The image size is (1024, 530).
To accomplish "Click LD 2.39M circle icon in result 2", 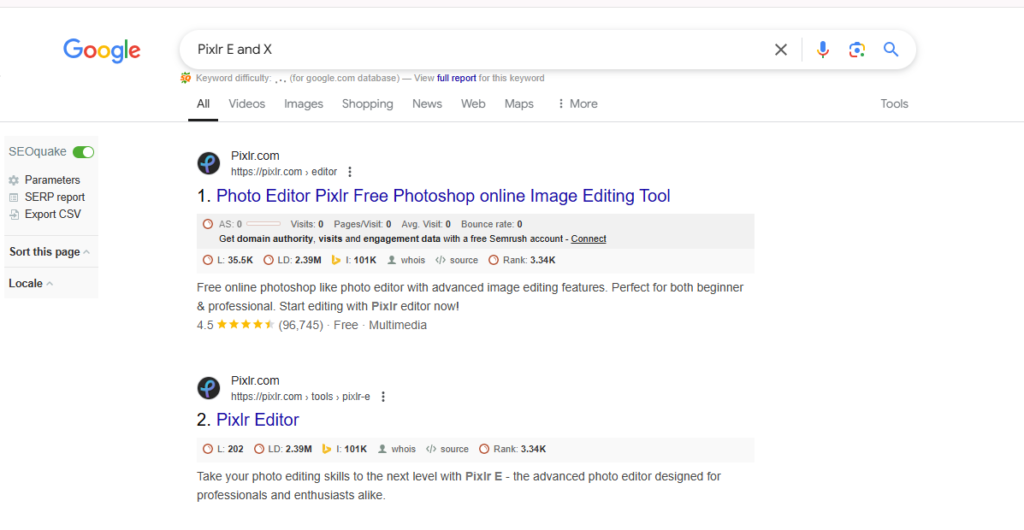I will point(259,449).
